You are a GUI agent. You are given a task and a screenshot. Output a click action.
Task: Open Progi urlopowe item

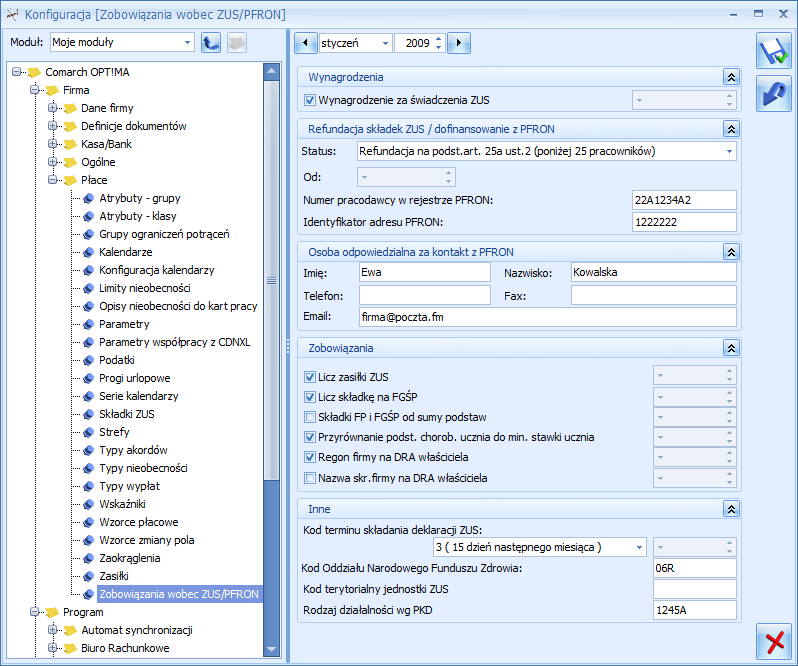click(x=134, y=378)
